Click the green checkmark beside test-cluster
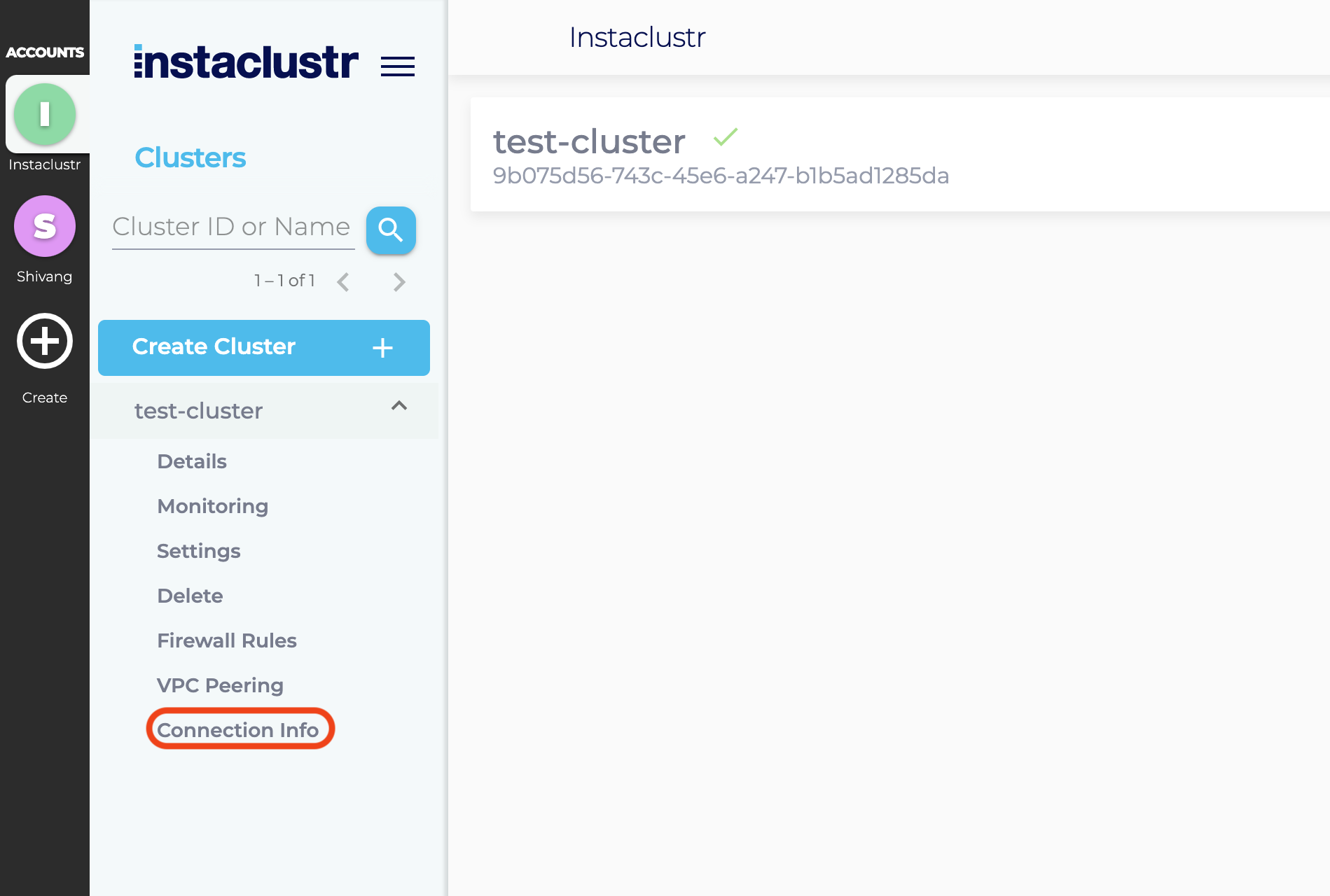This screenshot has height=896, width=1330. [x=726, y=139]
